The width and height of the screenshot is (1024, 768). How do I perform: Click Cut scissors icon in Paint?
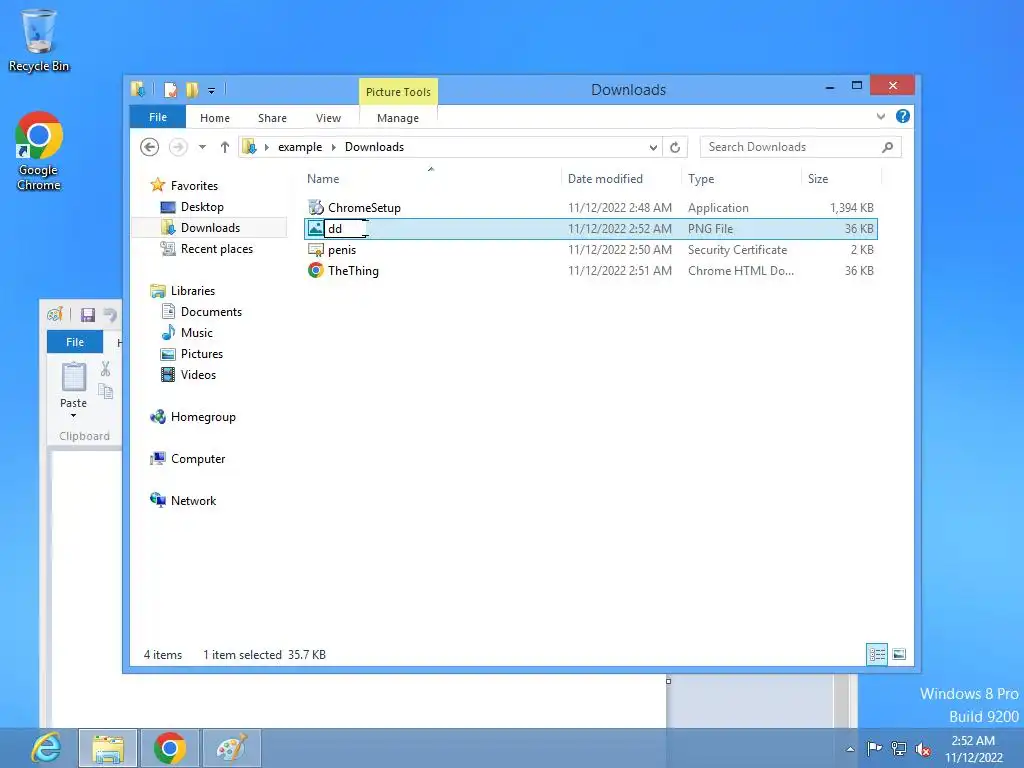[x=105, y=369]
